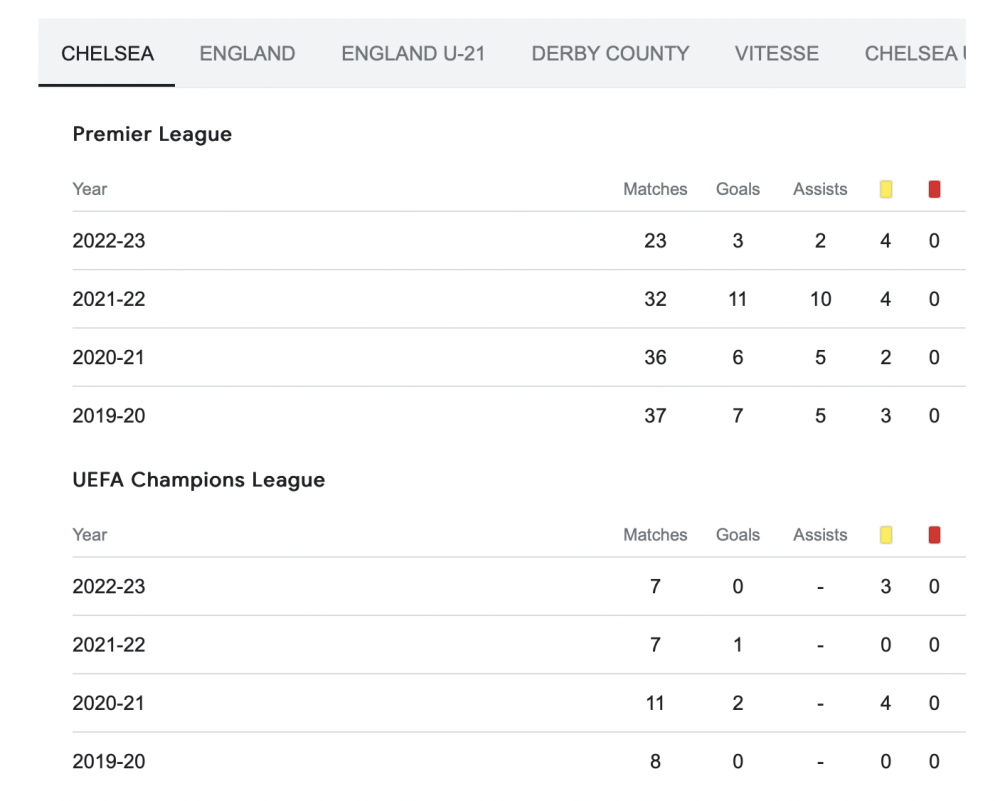Viewport: 1000px width, 801px height.
Task: Click the Premier League Goals column header
Action: point(738,189)
